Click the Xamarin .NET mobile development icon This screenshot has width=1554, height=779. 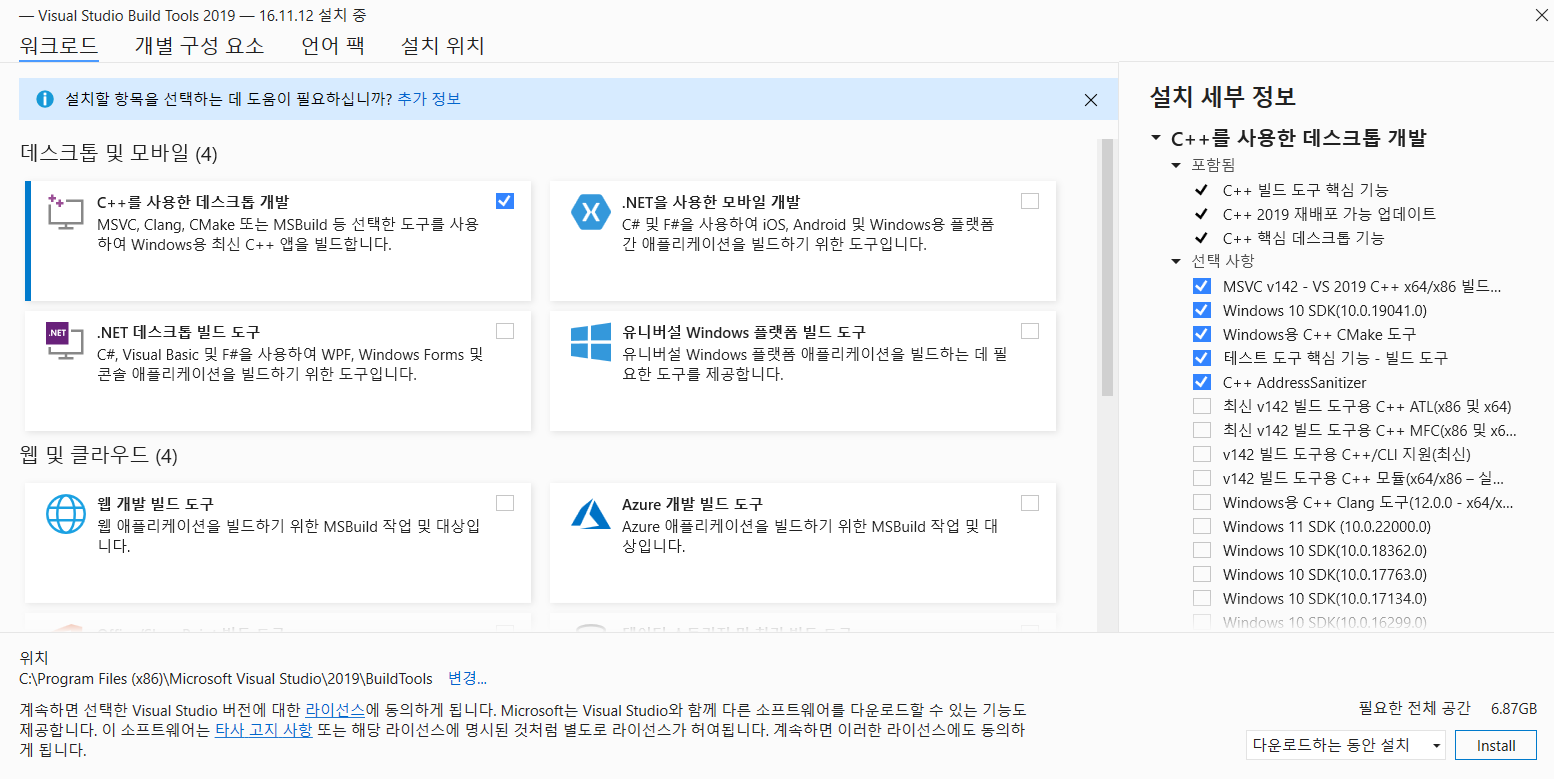(x=590, y=212)
